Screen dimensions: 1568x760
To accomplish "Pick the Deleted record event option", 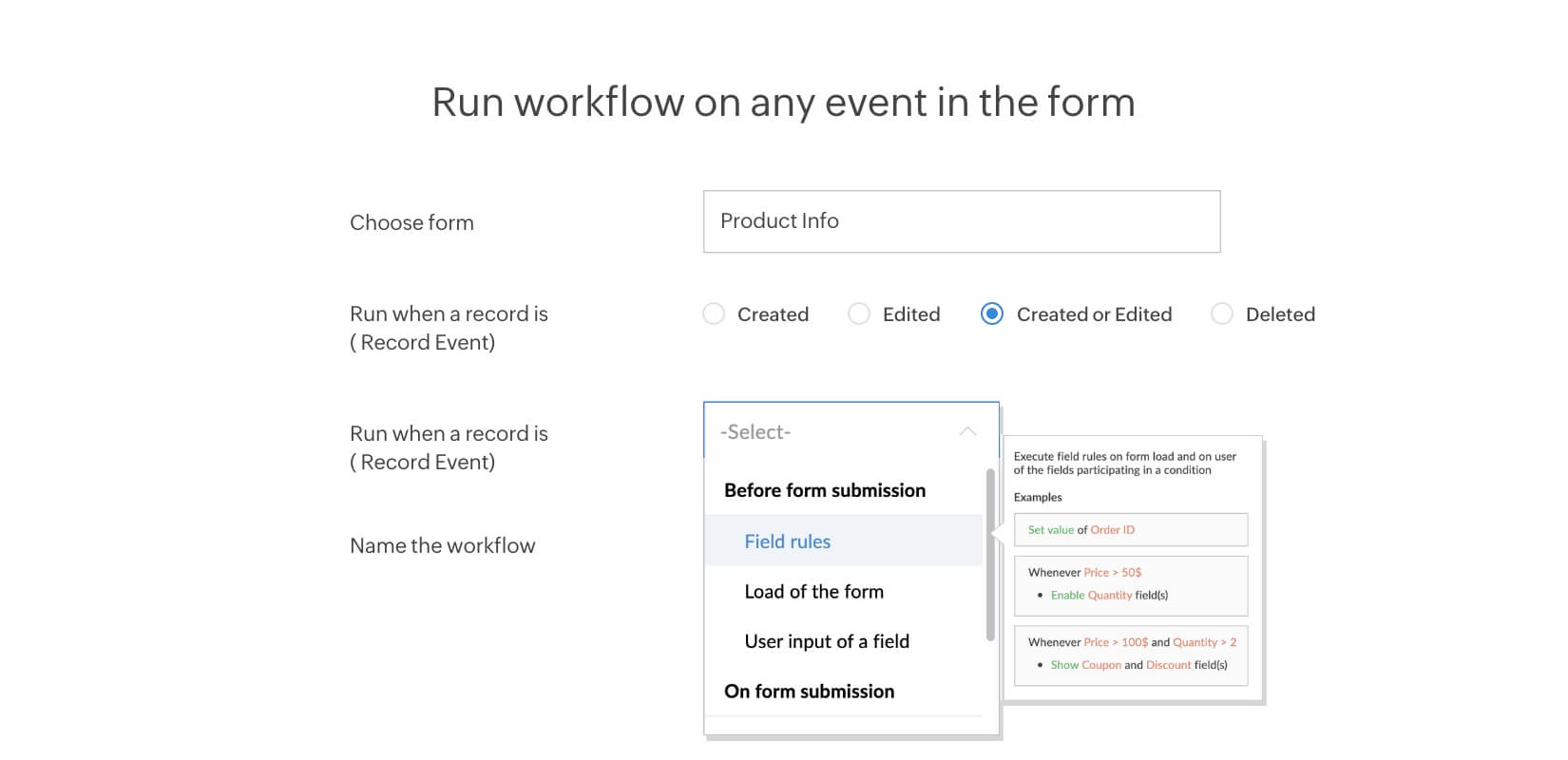I will pyautogui.click(x=1222, y=314).
